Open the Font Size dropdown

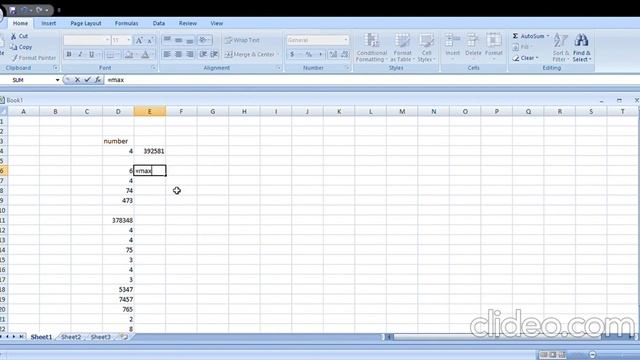tap(129, 40)
